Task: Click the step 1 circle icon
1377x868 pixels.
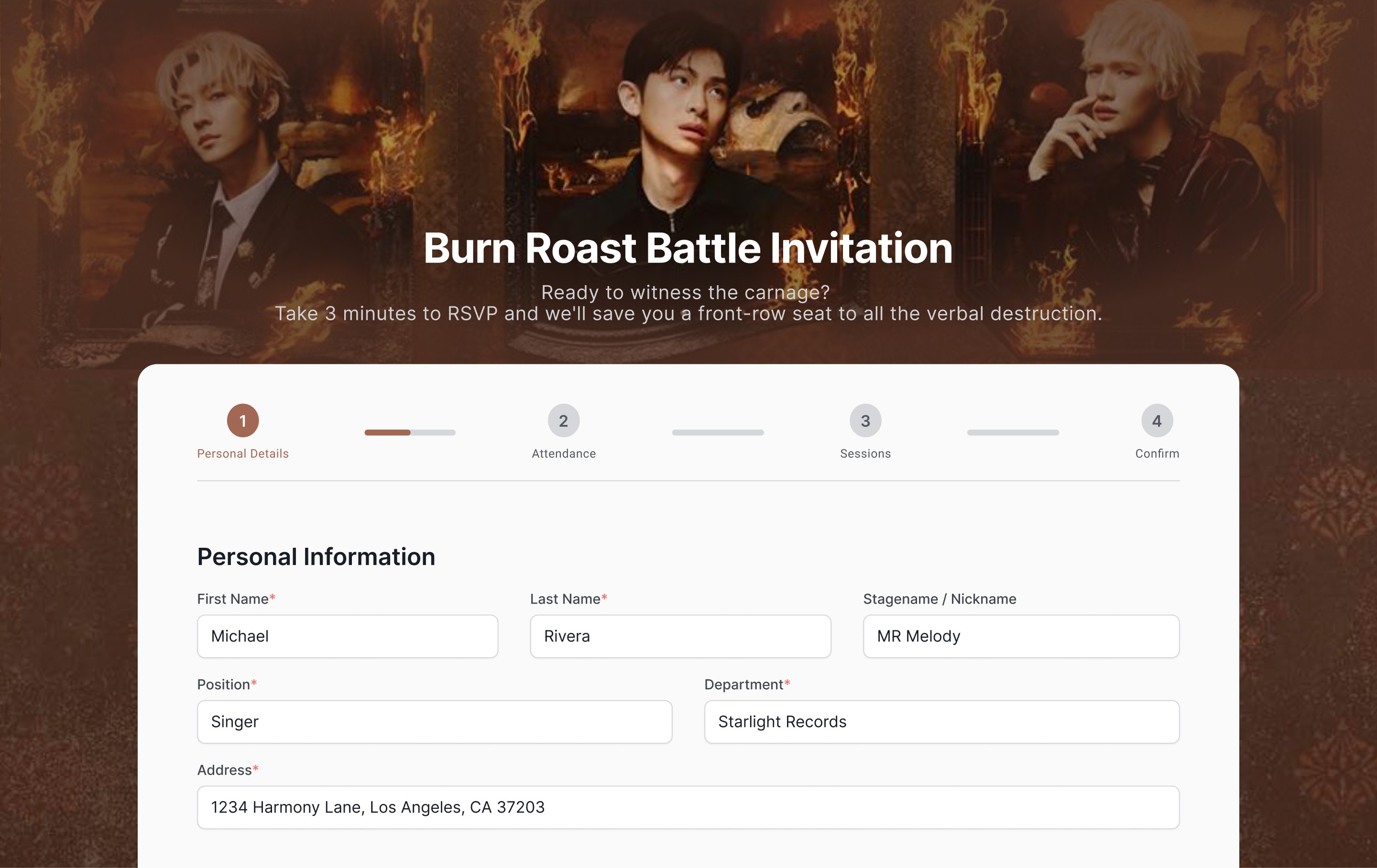Action: pos(242,420)
